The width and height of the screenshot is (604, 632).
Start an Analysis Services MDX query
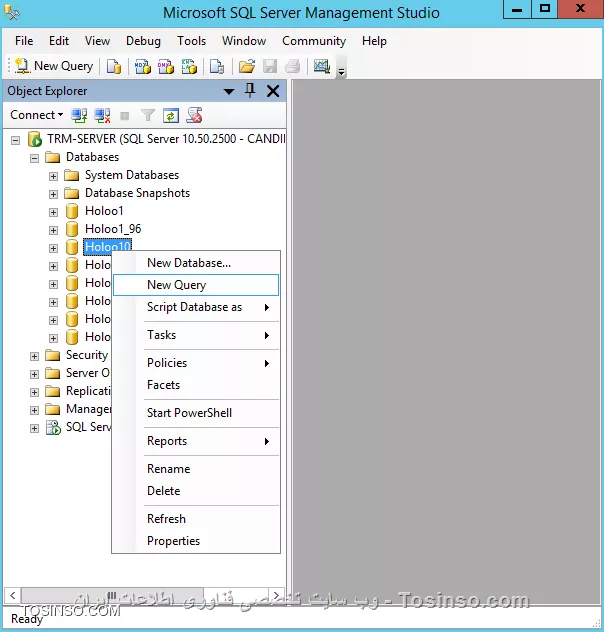pos(142,67)
